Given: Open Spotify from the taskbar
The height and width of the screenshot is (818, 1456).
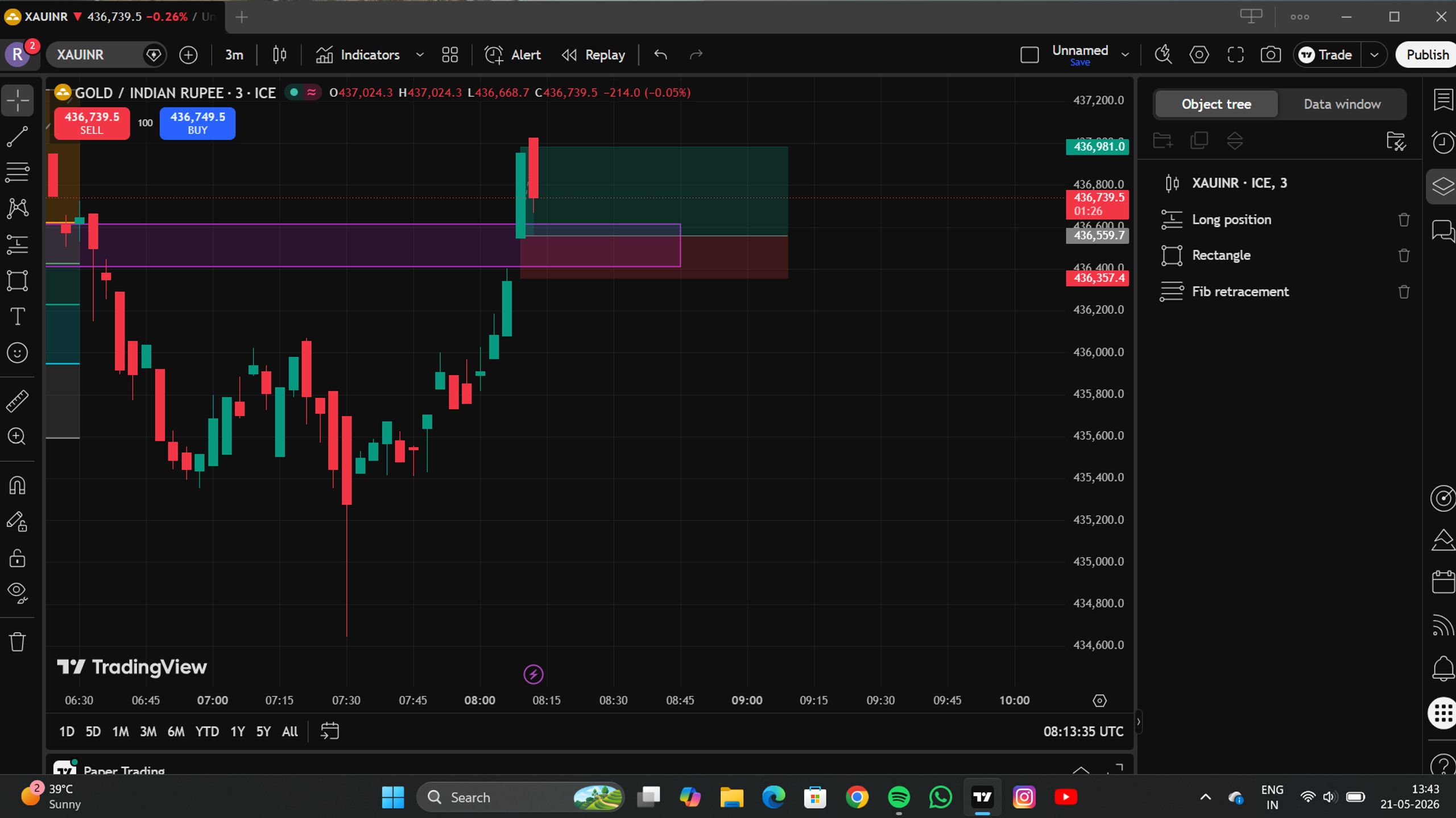Looking at the screenshot, I should pyautogui.click(x=899, y=797).
